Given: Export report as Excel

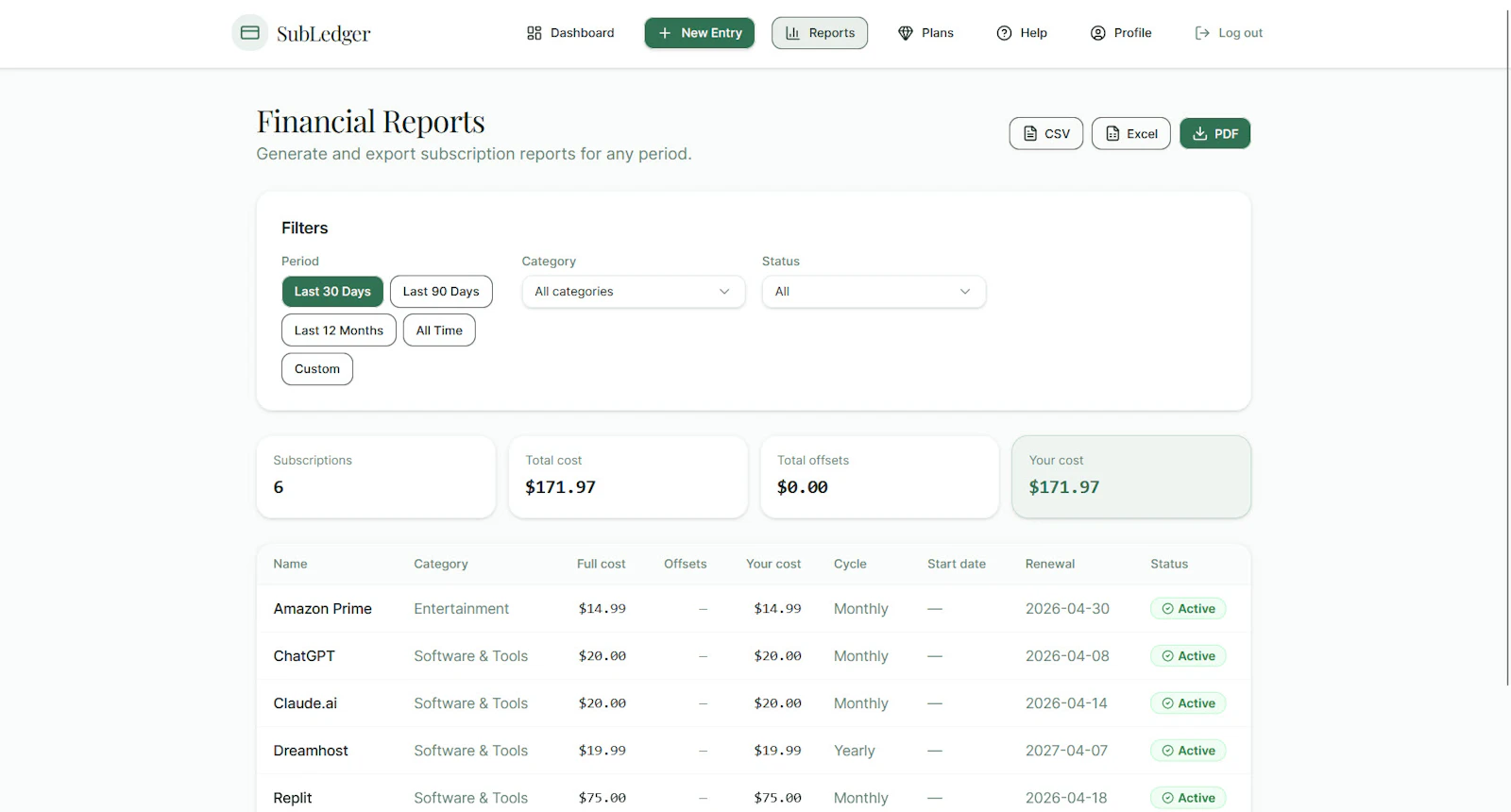Looking at the screenshot, I should point(1131,134).
